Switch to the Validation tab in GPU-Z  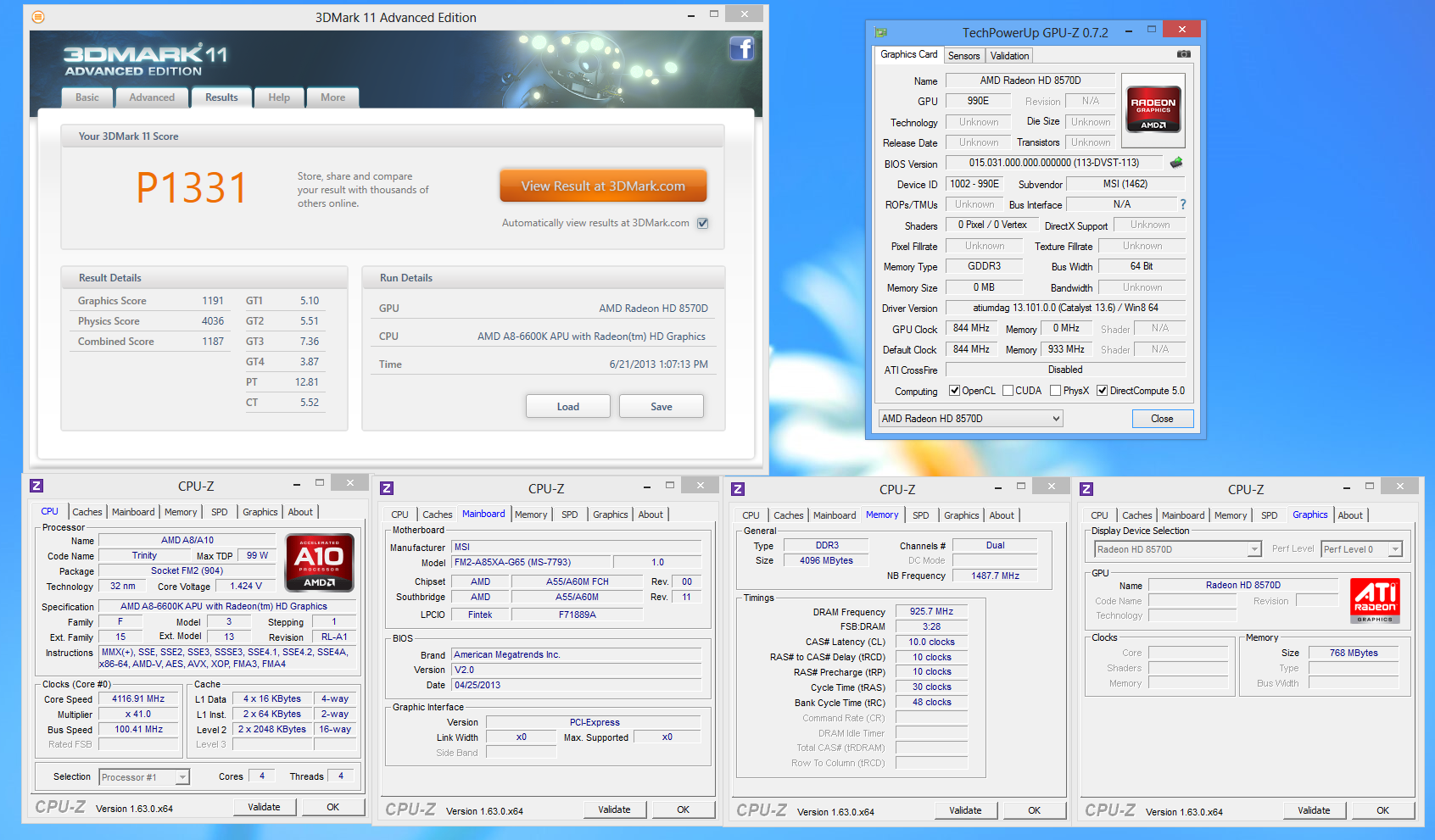(1009, 56)
